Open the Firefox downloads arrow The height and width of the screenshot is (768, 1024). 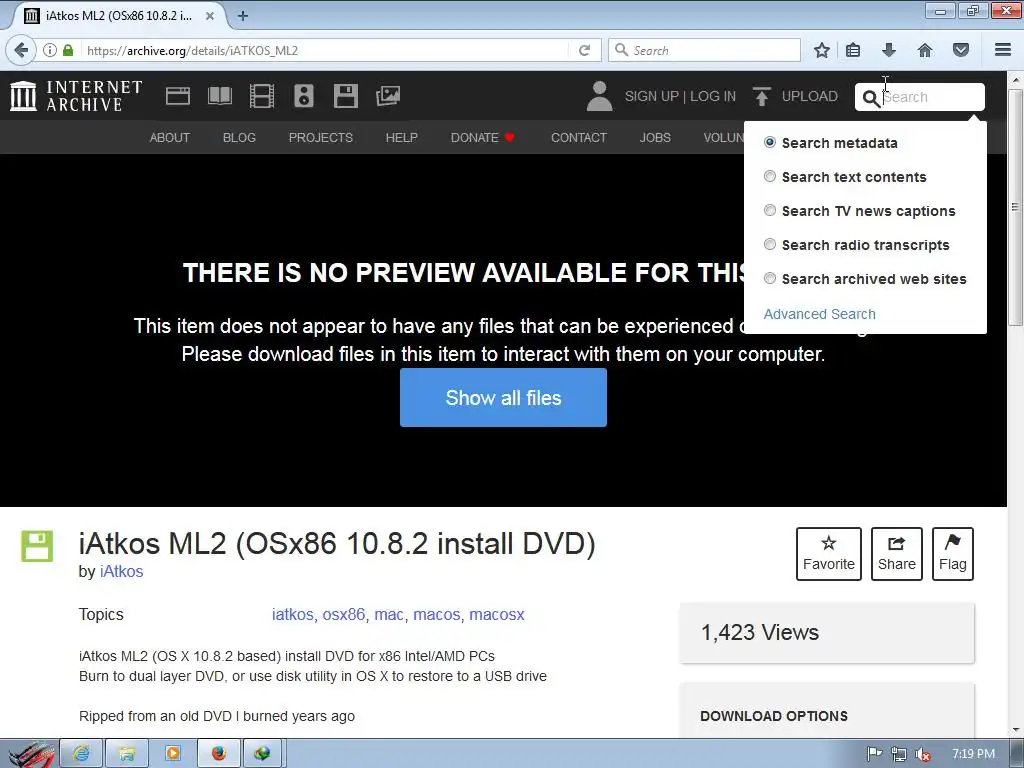coord(889,50)
